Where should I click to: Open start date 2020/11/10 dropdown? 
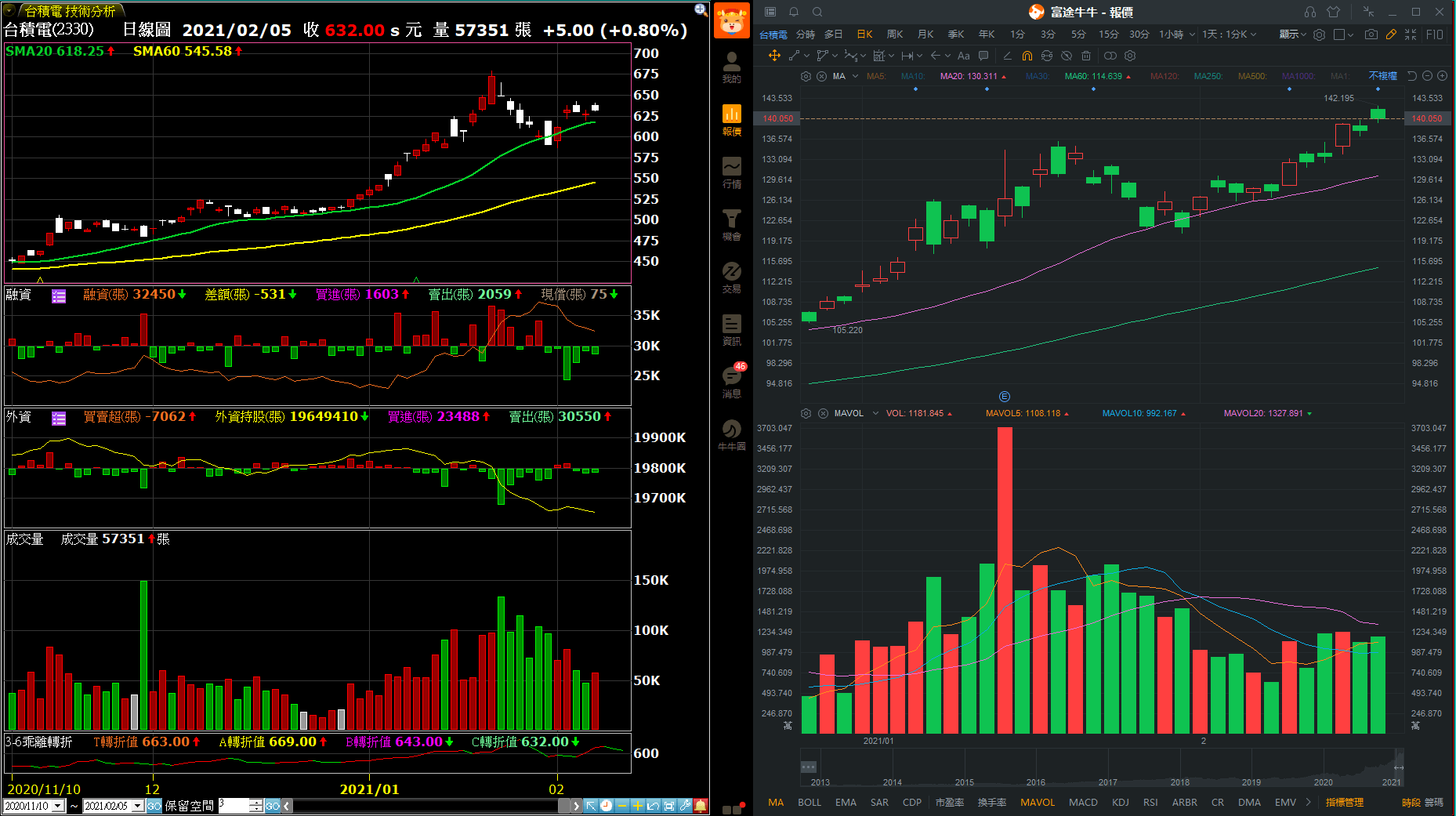point(58,806)
